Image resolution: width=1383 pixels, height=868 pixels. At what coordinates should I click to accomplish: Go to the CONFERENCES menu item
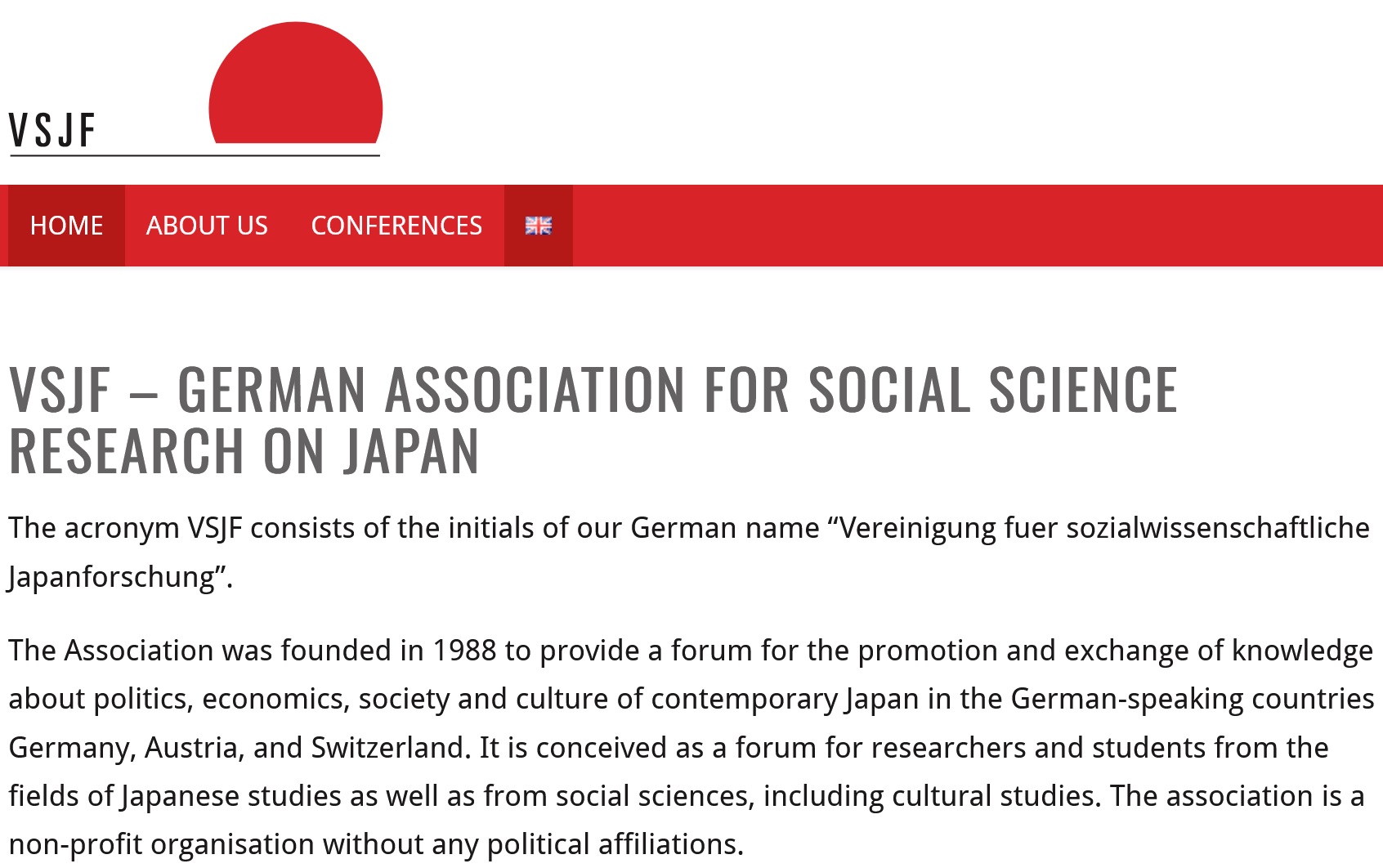[396, 226]
